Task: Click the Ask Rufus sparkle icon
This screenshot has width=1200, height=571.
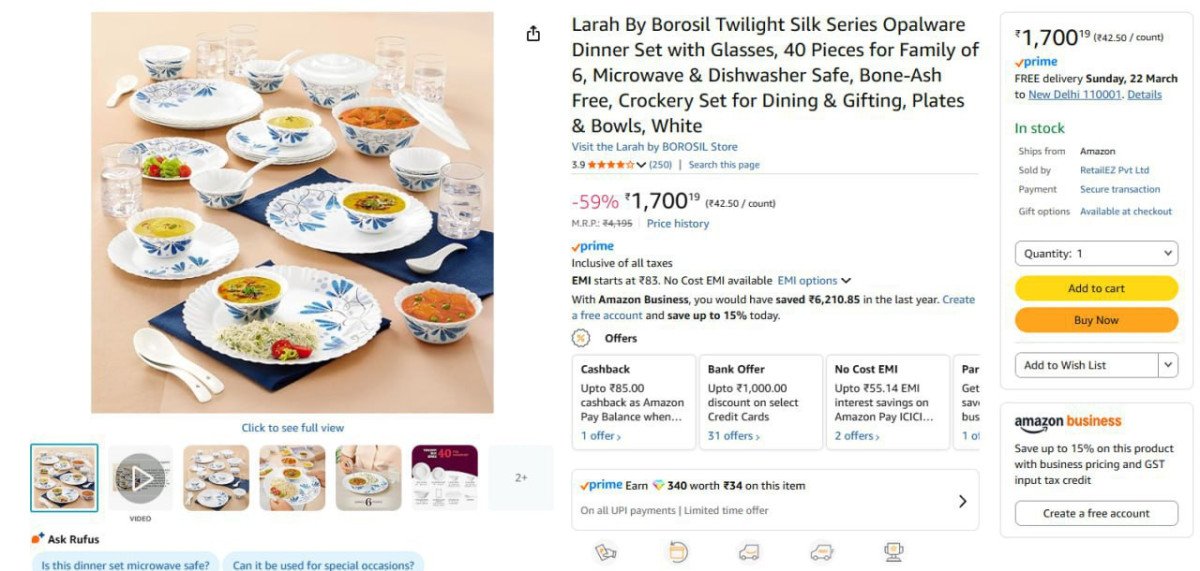Action: [x=38, y=539]
